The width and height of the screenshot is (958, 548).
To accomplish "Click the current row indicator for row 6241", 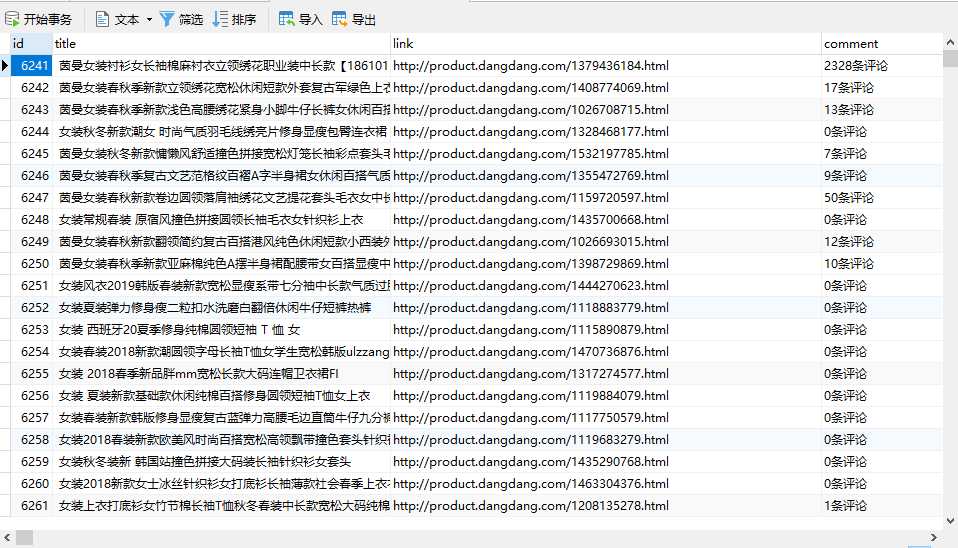I will tap(5, 65).
